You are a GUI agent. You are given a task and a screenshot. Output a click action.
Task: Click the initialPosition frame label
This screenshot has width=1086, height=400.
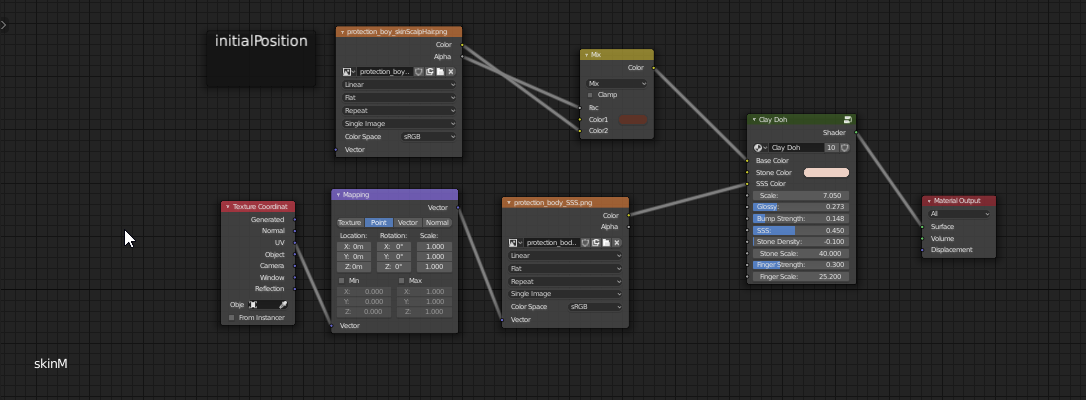point(261,42)
